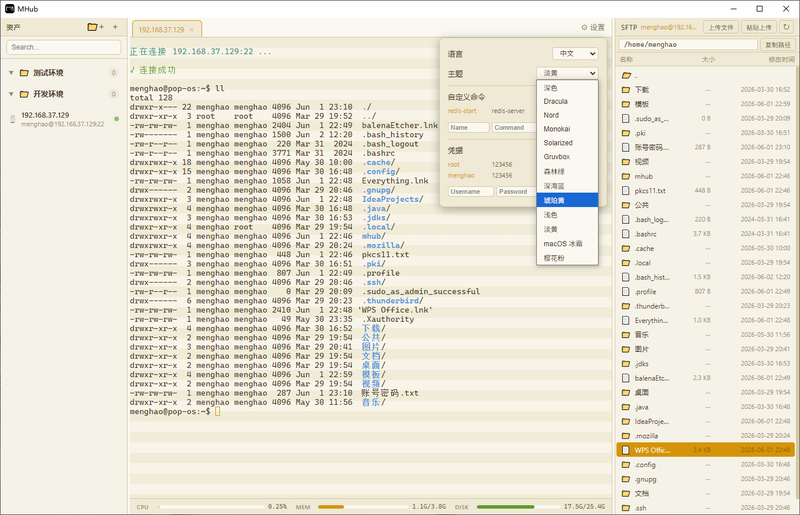Click folder icon of 视频 in SFTP
This screenshot has width=800, height=515.
tap(626, 162)
